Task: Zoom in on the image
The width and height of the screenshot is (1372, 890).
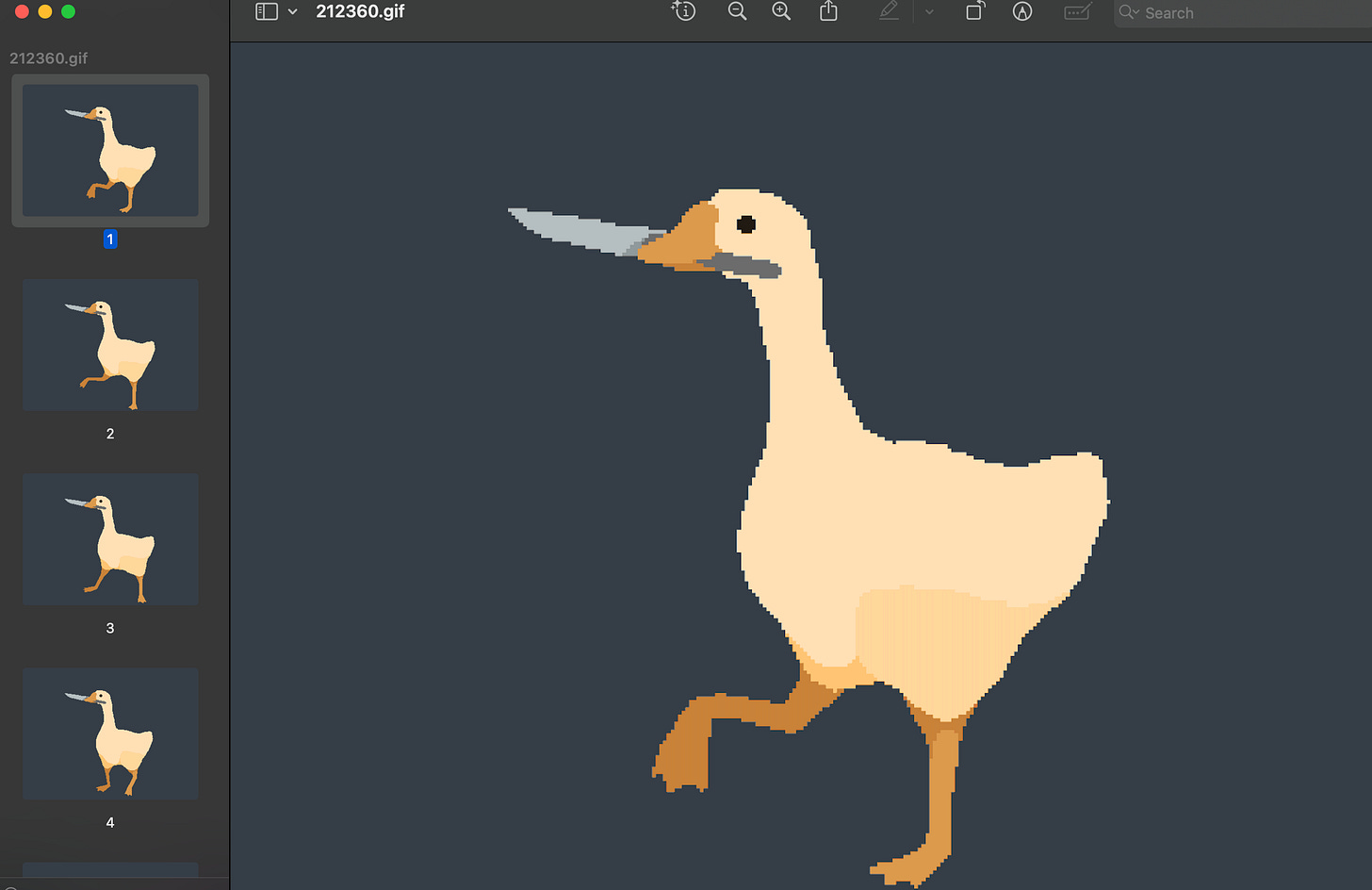Action: point(781,11)
